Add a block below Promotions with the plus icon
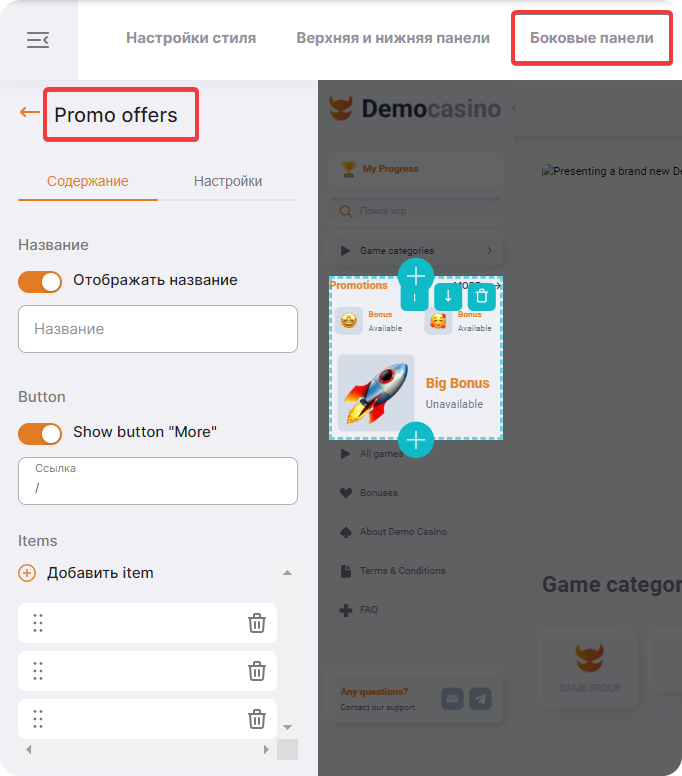 416,439
